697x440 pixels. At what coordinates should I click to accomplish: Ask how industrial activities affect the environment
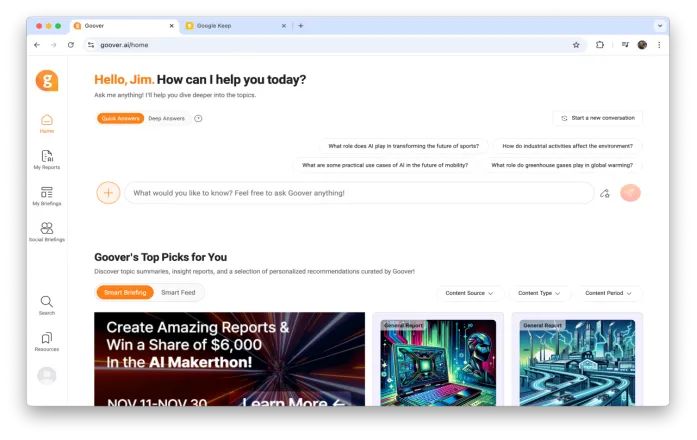[567, 146]
